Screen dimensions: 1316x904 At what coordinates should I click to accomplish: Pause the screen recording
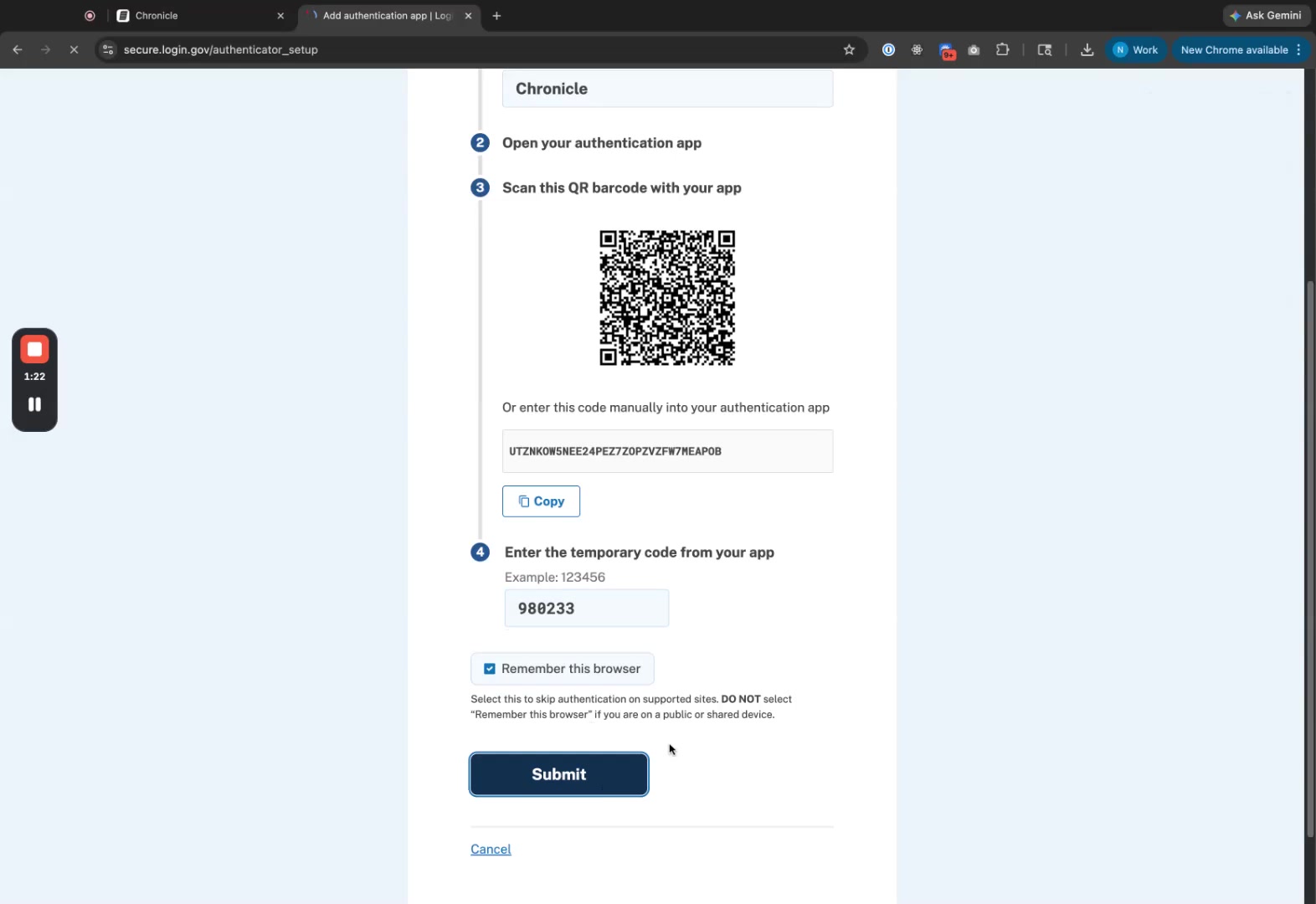[x=34, y=404]
